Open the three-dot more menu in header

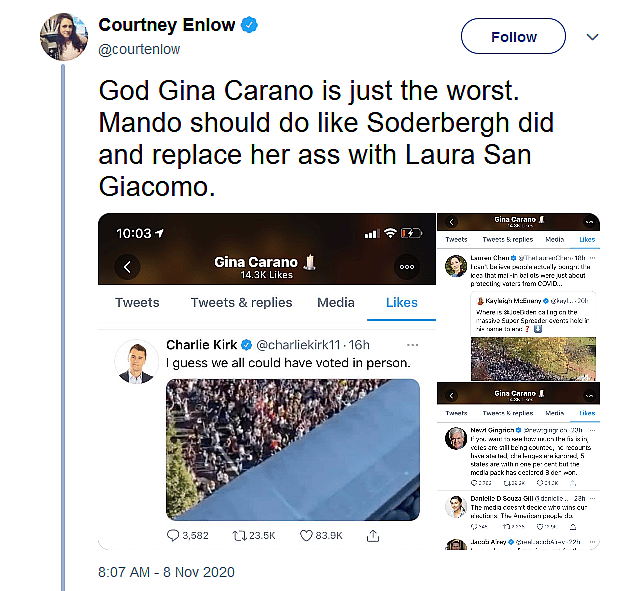(406, 267)
